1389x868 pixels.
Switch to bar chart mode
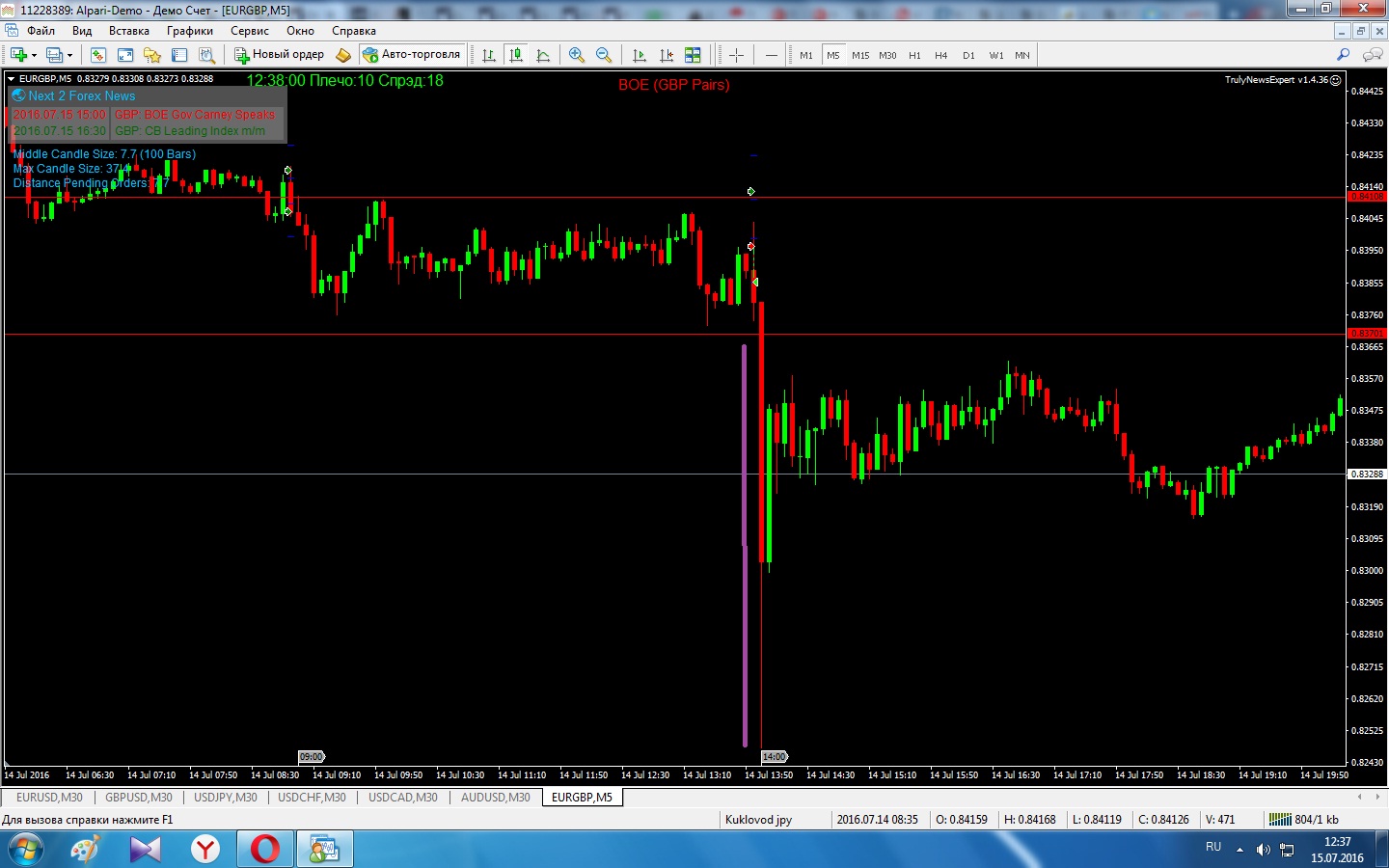(489, 55)
